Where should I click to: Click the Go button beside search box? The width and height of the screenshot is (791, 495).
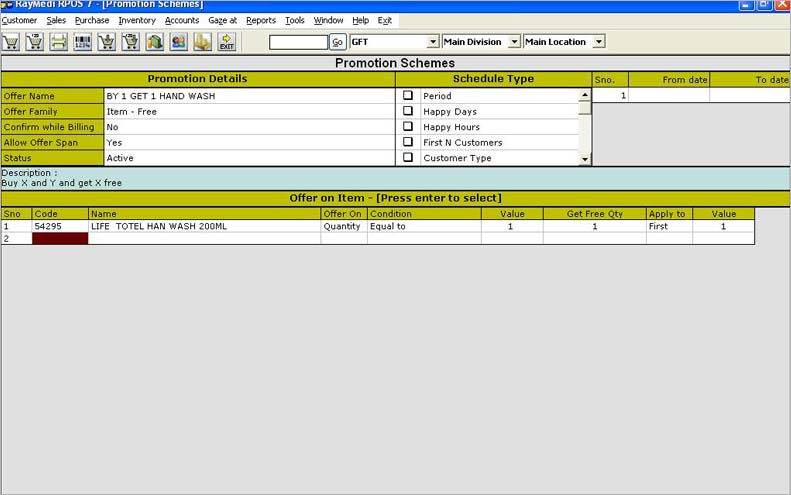tap(338, 42)
